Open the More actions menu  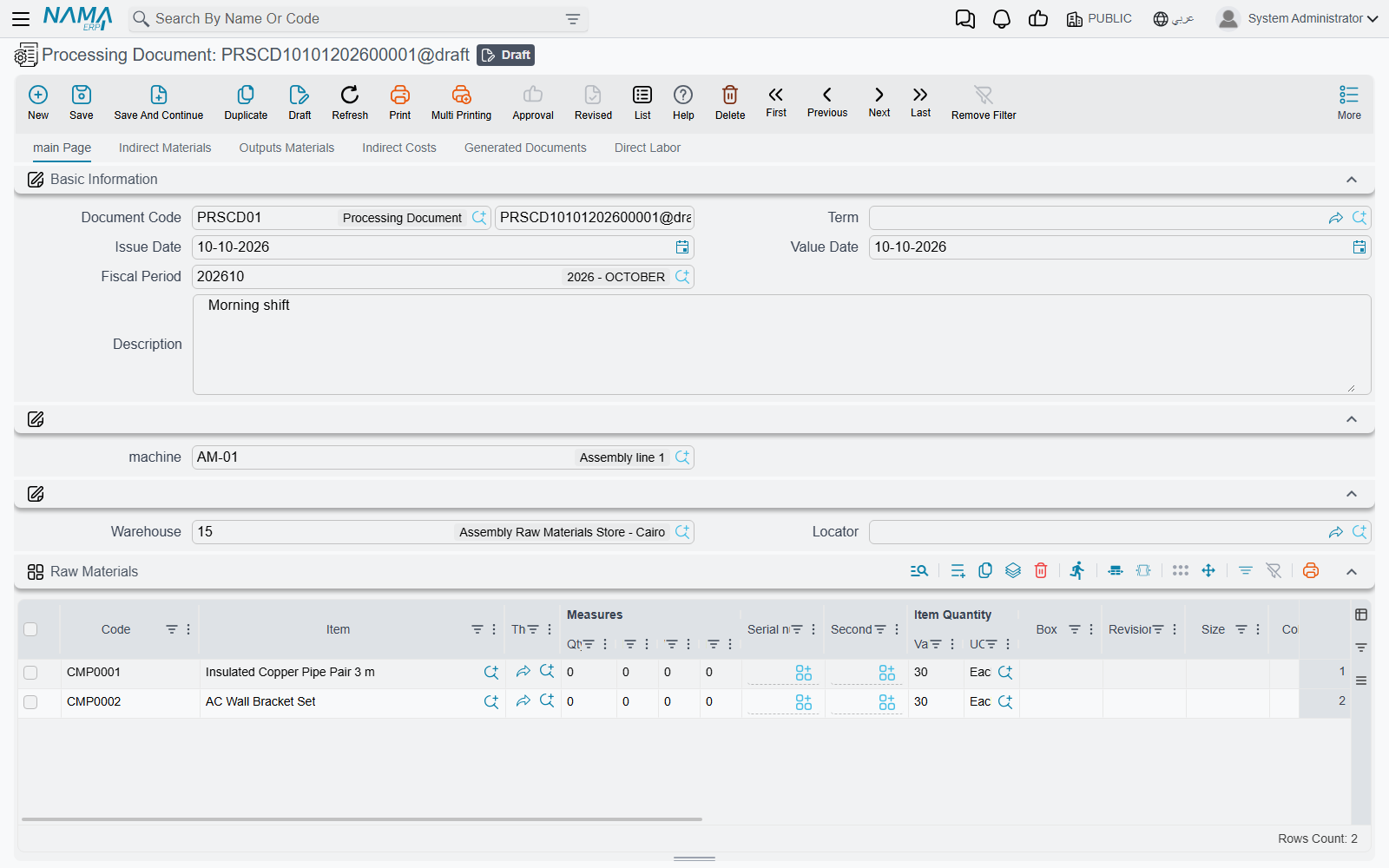[1349, 102]
